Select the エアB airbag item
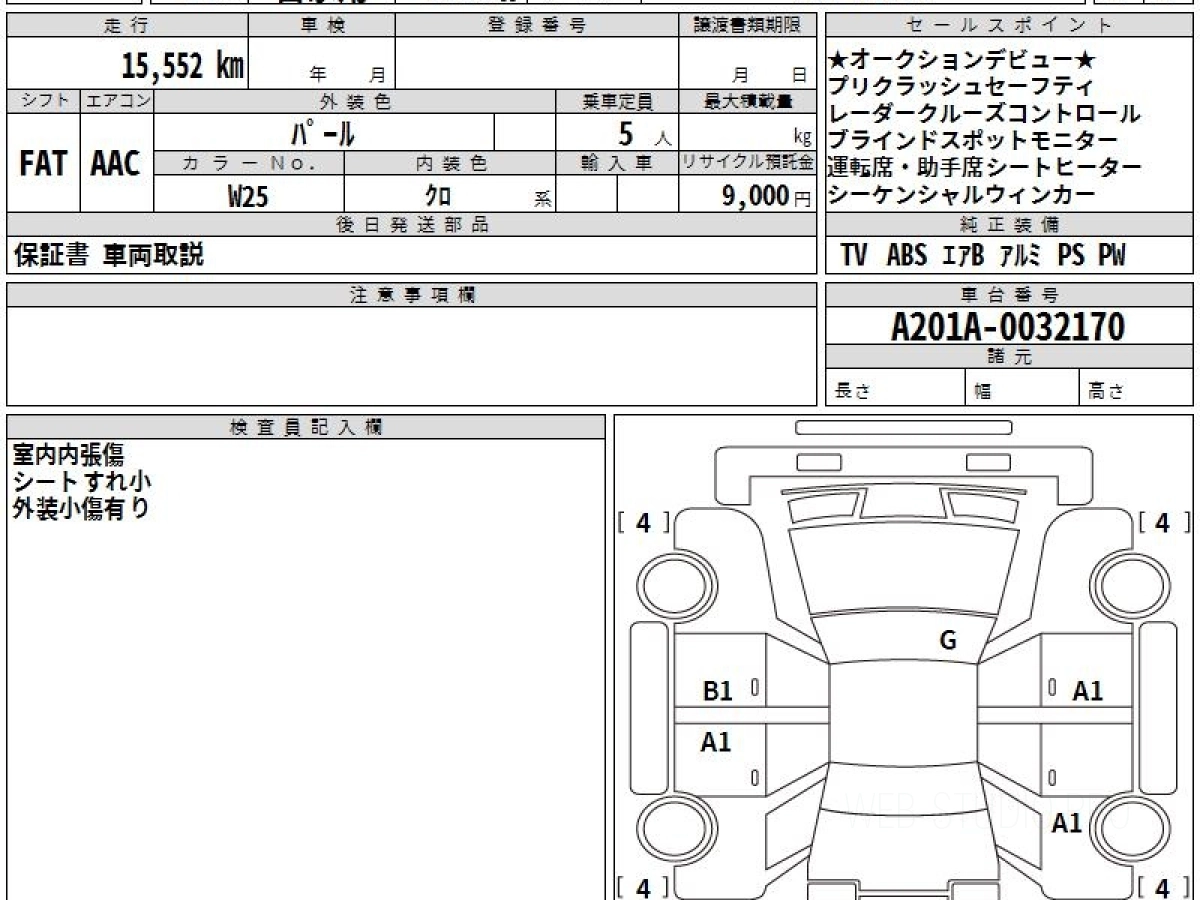Viewport: 1200px width, 900px height. [x=964, y=256]
